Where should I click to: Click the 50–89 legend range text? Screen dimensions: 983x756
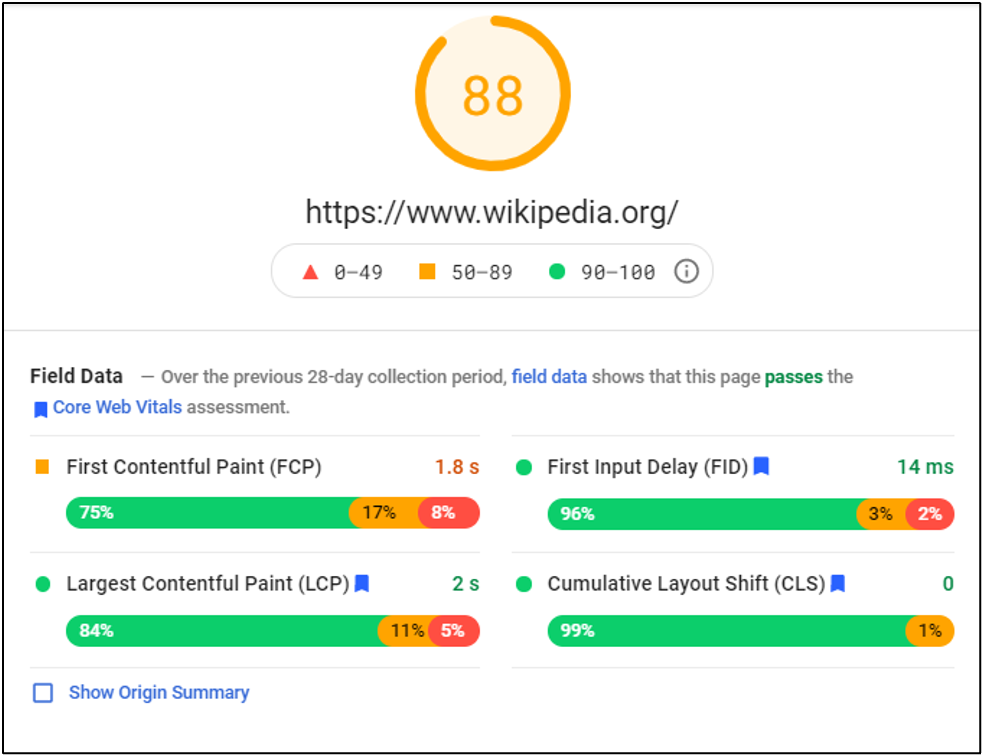[482, 272]
